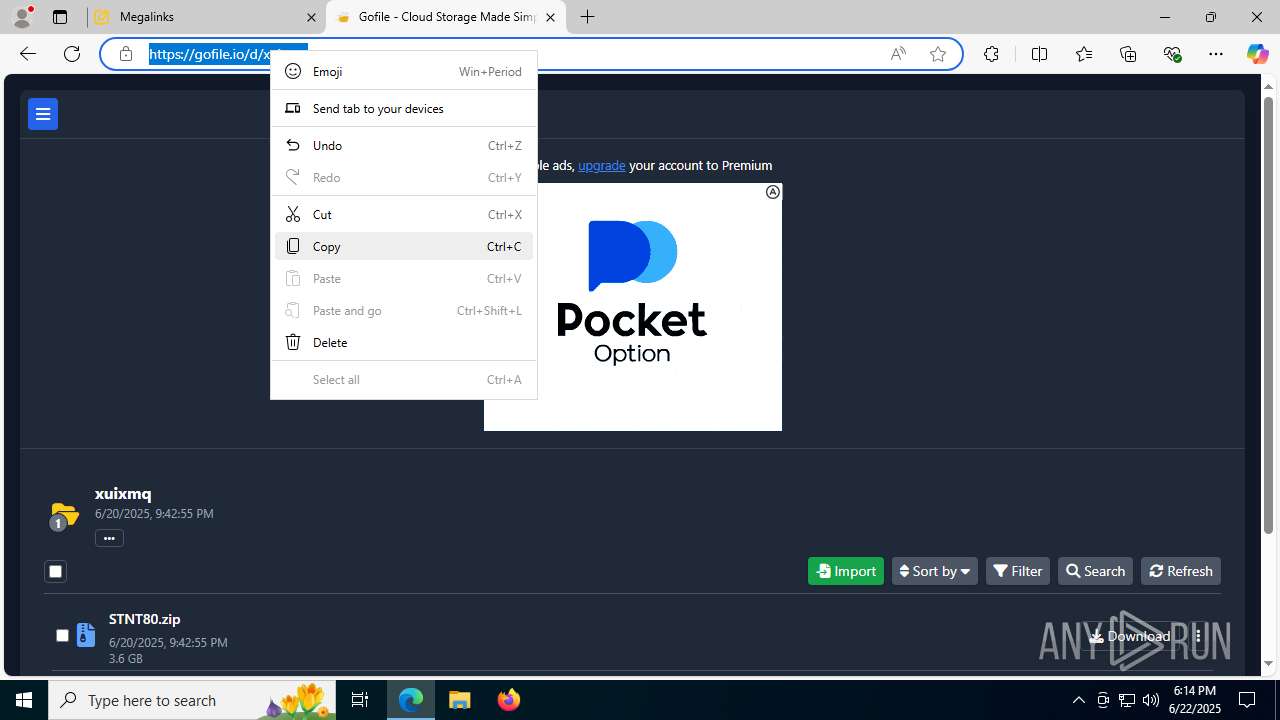Click the AdChoices icon on Pocket Option ad
The image size is (1280, 720).
[773, 192]
